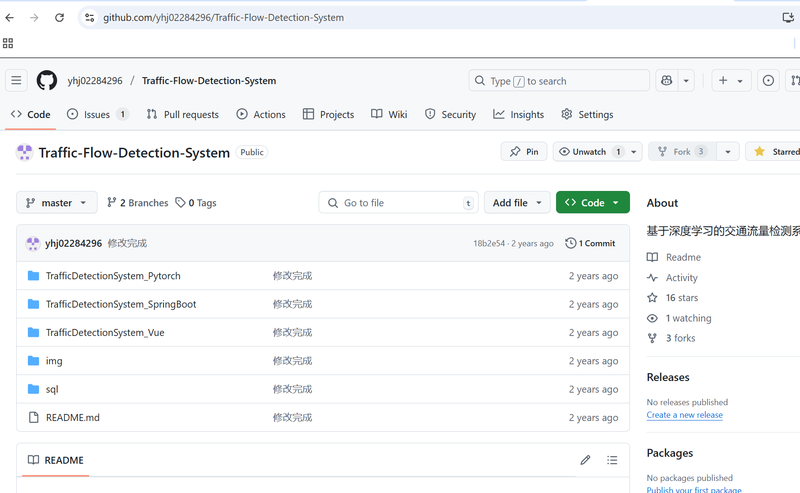Open GitHub hamburger navigation menu
The height and width of the screenshot is (493, 800).
click(x=16, y=81)
